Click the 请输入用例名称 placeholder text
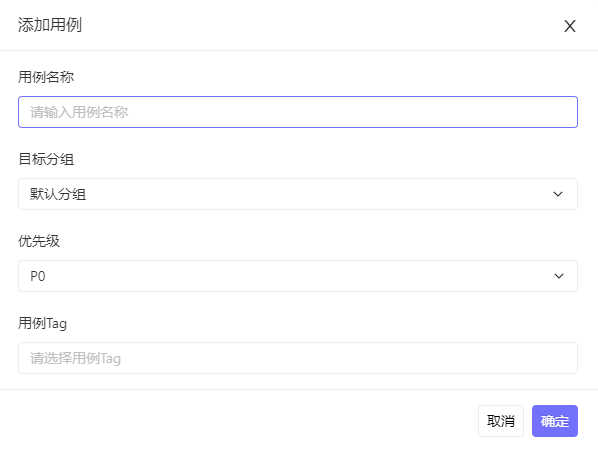This screenshot has width=598, height=449. click(79, 112)
